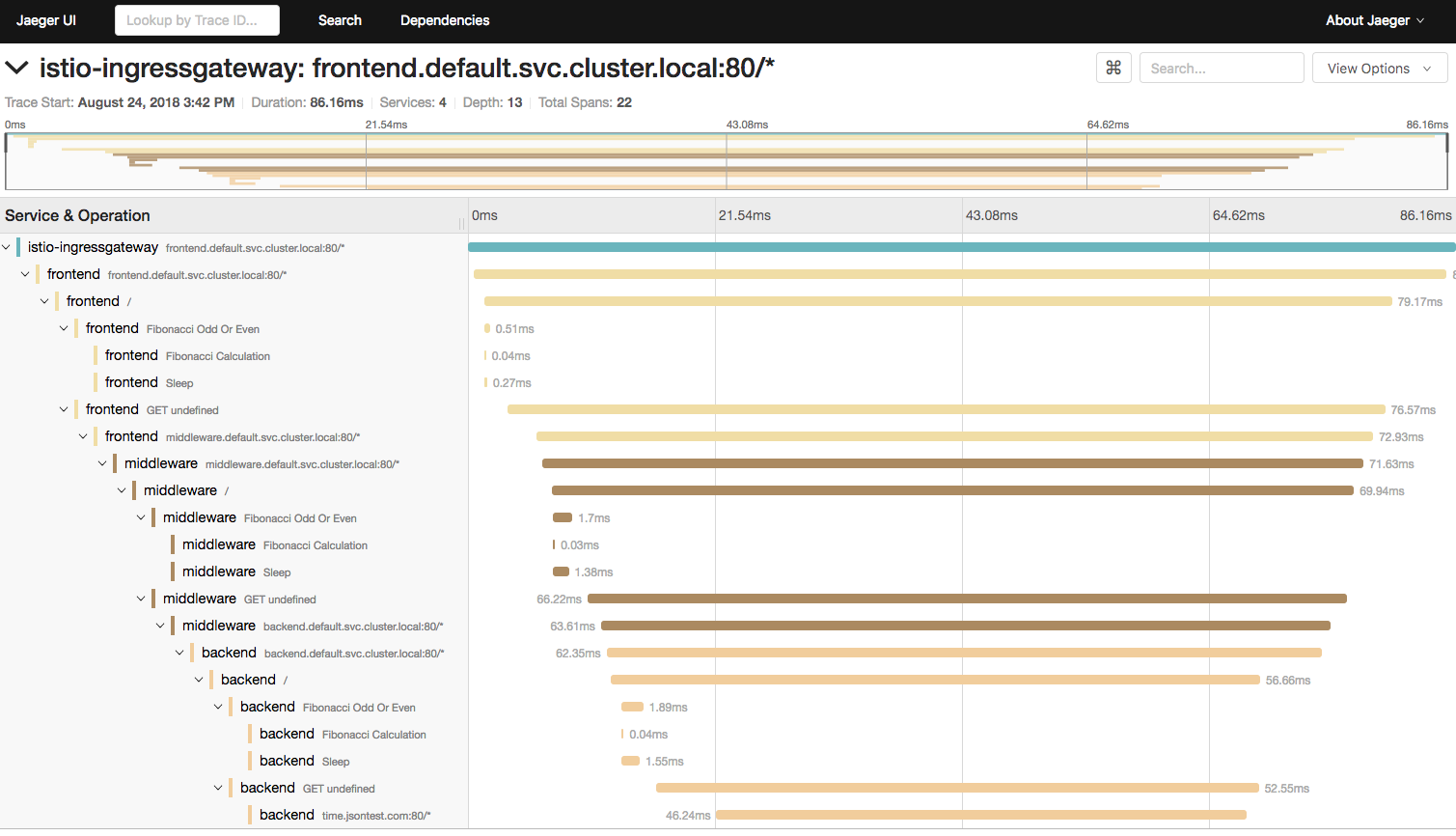Collapse the middleware / span row
The height and width of the screenshot is (836, 1456).
(x=123, y=490)
